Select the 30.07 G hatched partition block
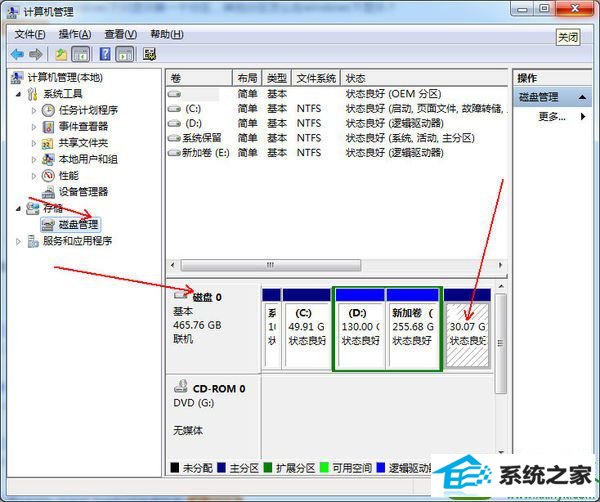Screen dimensions: 600x502 click(467, 330)
